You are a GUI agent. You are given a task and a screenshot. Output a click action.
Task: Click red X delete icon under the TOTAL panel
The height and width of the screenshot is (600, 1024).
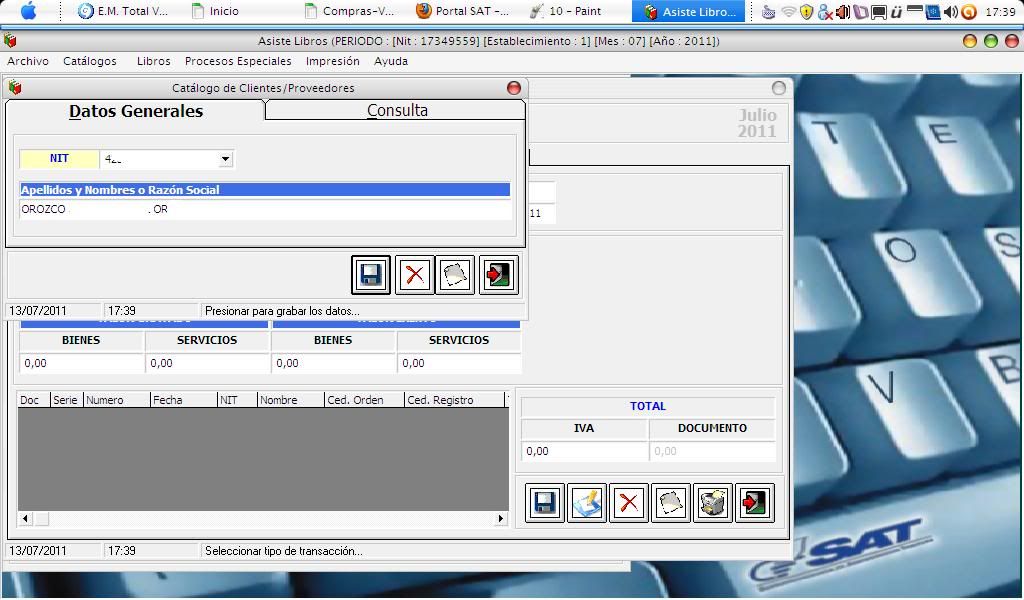point(628,503)
